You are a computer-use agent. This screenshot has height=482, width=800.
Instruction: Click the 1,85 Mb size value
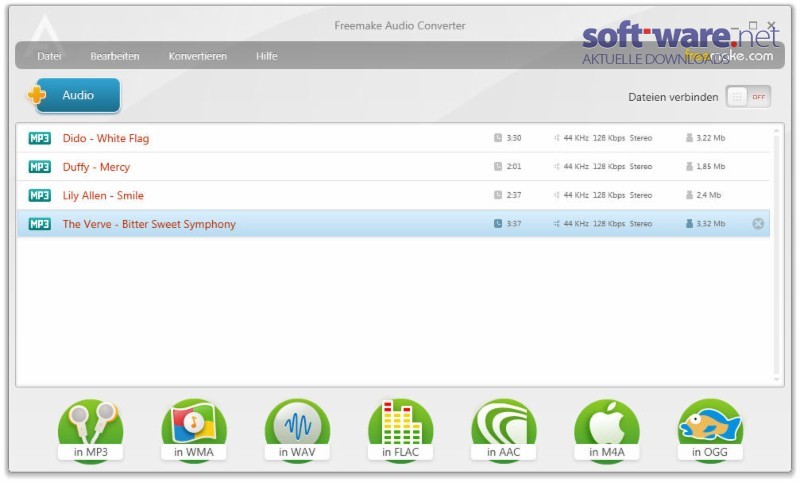pos(711,166)
